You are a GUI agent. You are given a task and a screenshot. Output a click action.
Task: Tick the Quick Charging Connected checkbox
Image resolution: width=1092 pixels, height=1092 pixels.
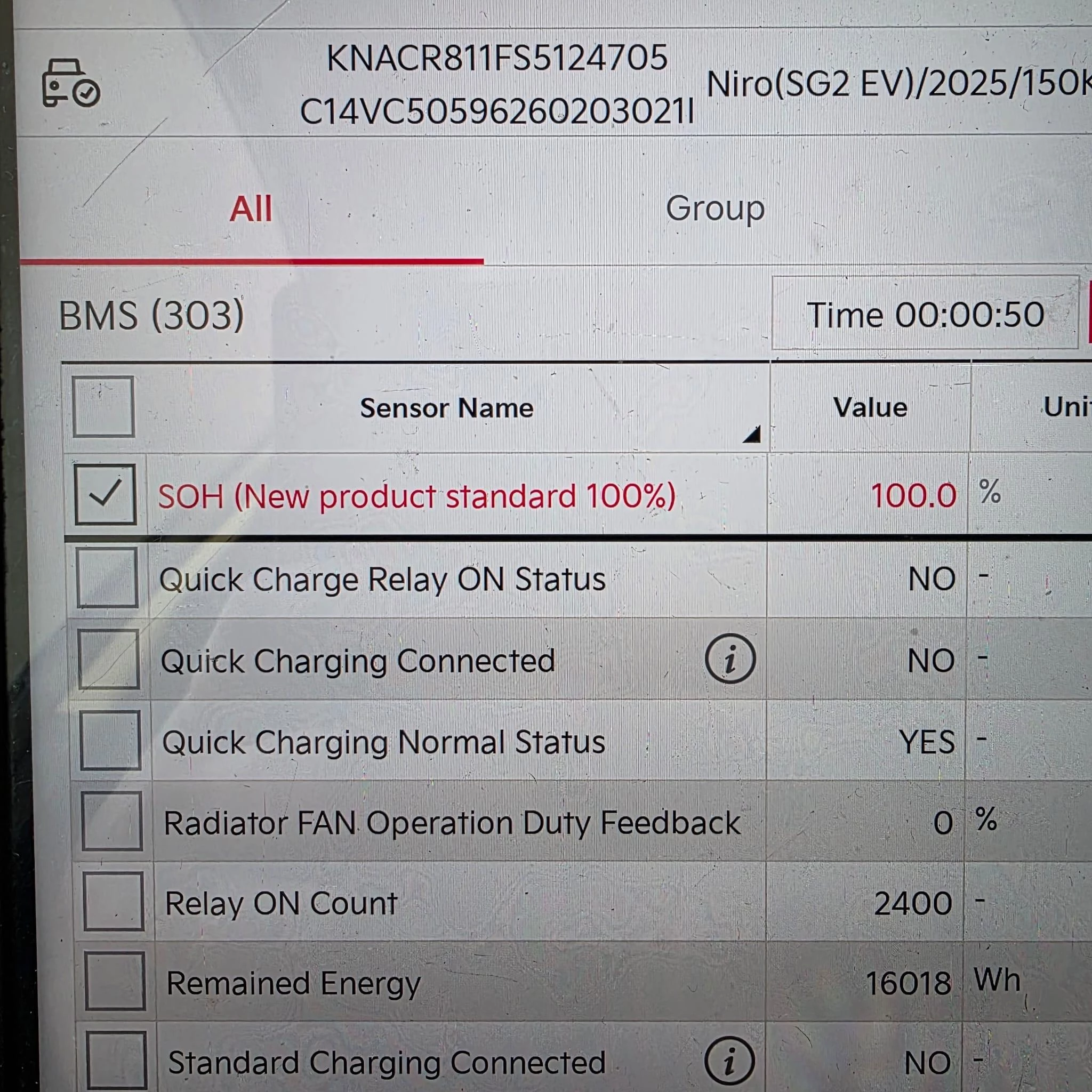pos(109,659)
